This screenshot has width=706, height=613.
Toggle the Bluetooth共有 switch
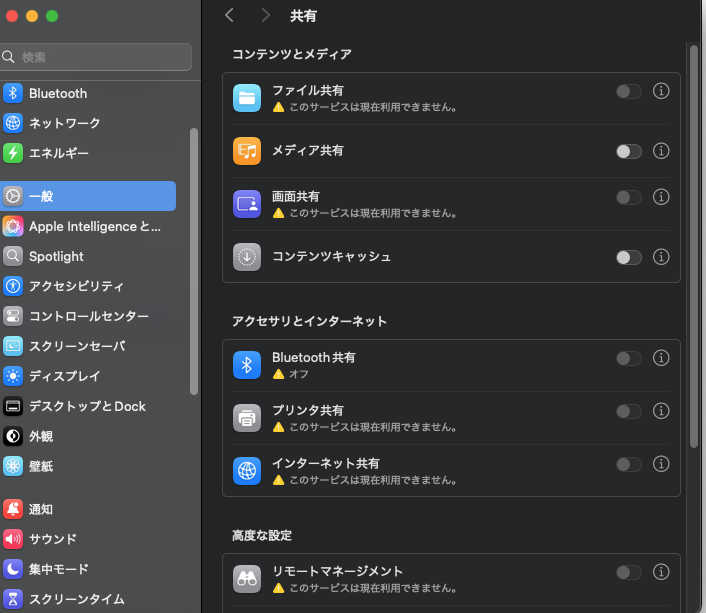[x=629, y=359]
